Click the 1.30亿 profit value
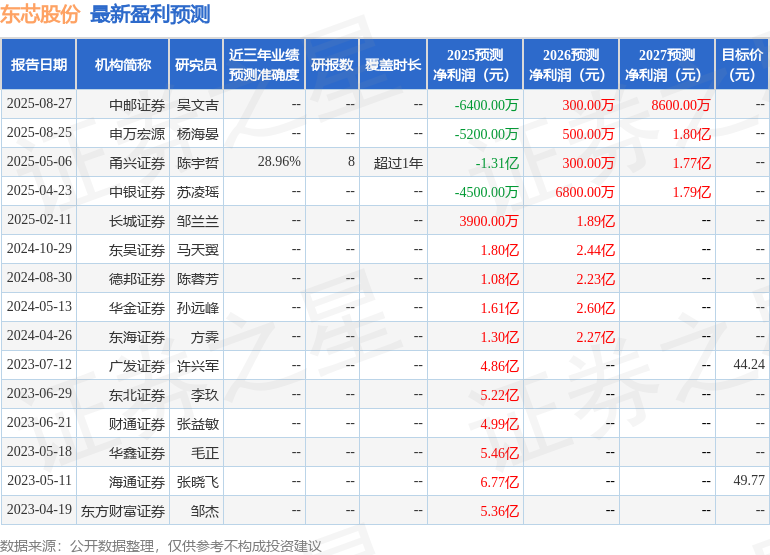 (499, 337)
